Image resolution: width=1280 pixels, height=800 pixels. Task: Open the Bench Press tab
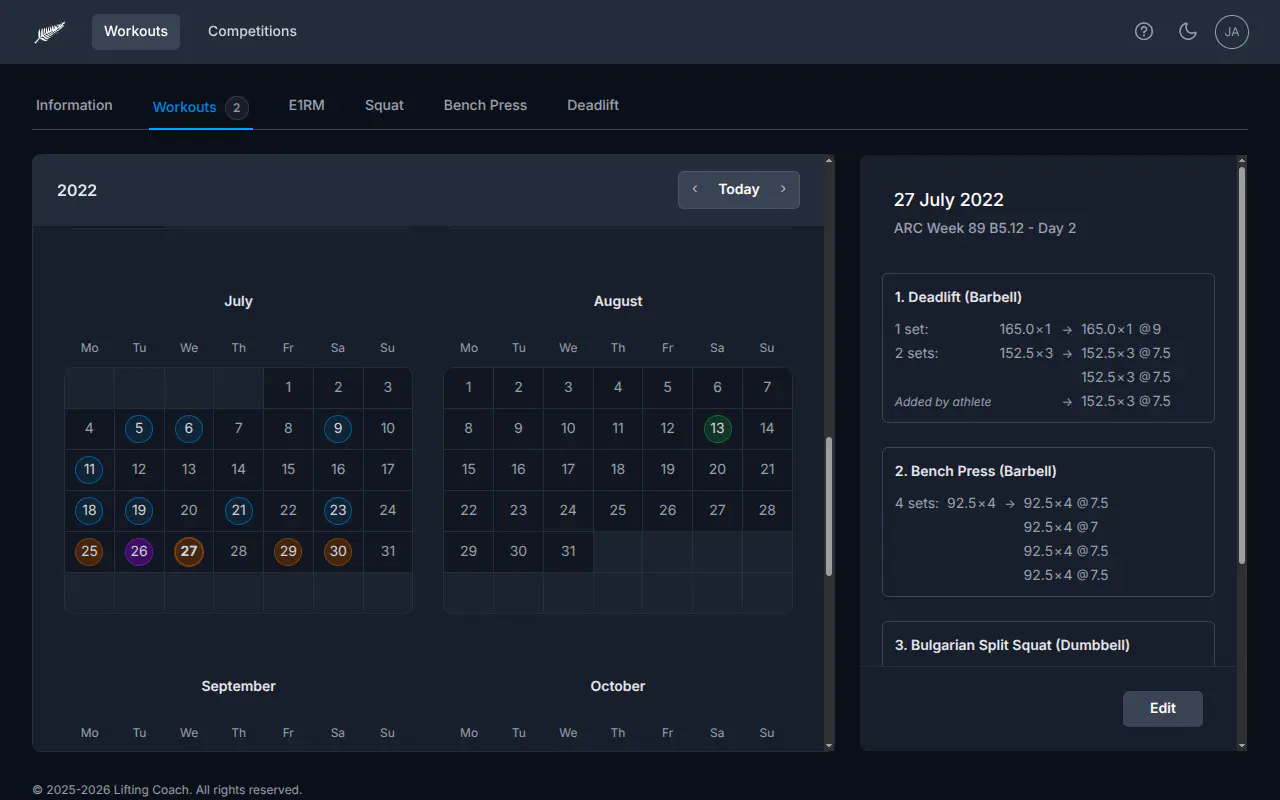coord(485,105)
